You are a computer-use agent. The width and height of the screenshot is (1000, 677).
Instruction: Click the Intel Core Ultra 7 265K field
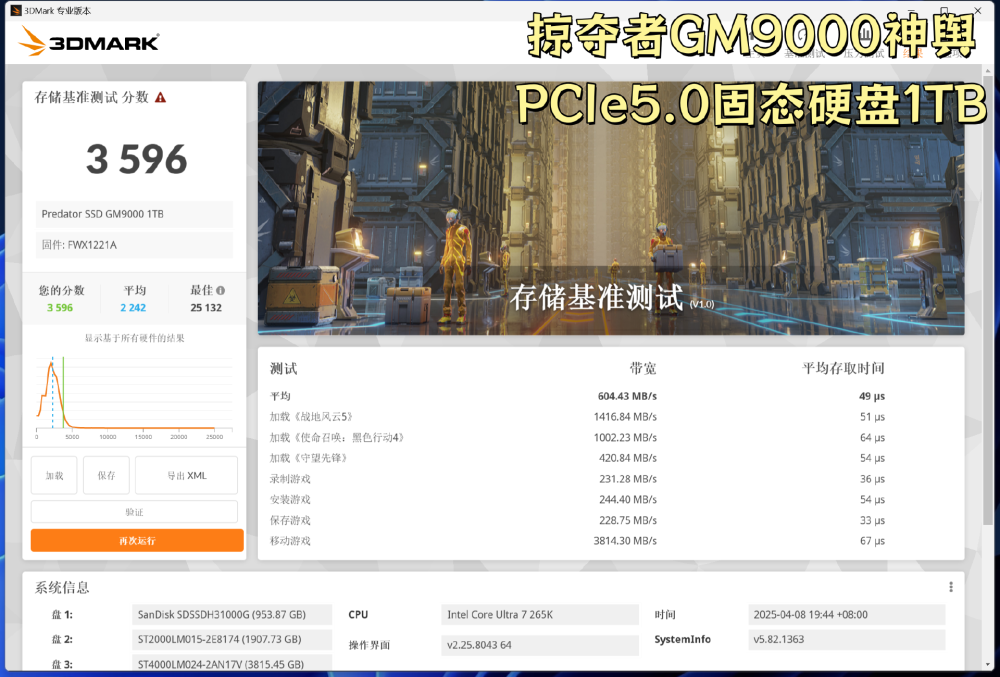point(540,615)
